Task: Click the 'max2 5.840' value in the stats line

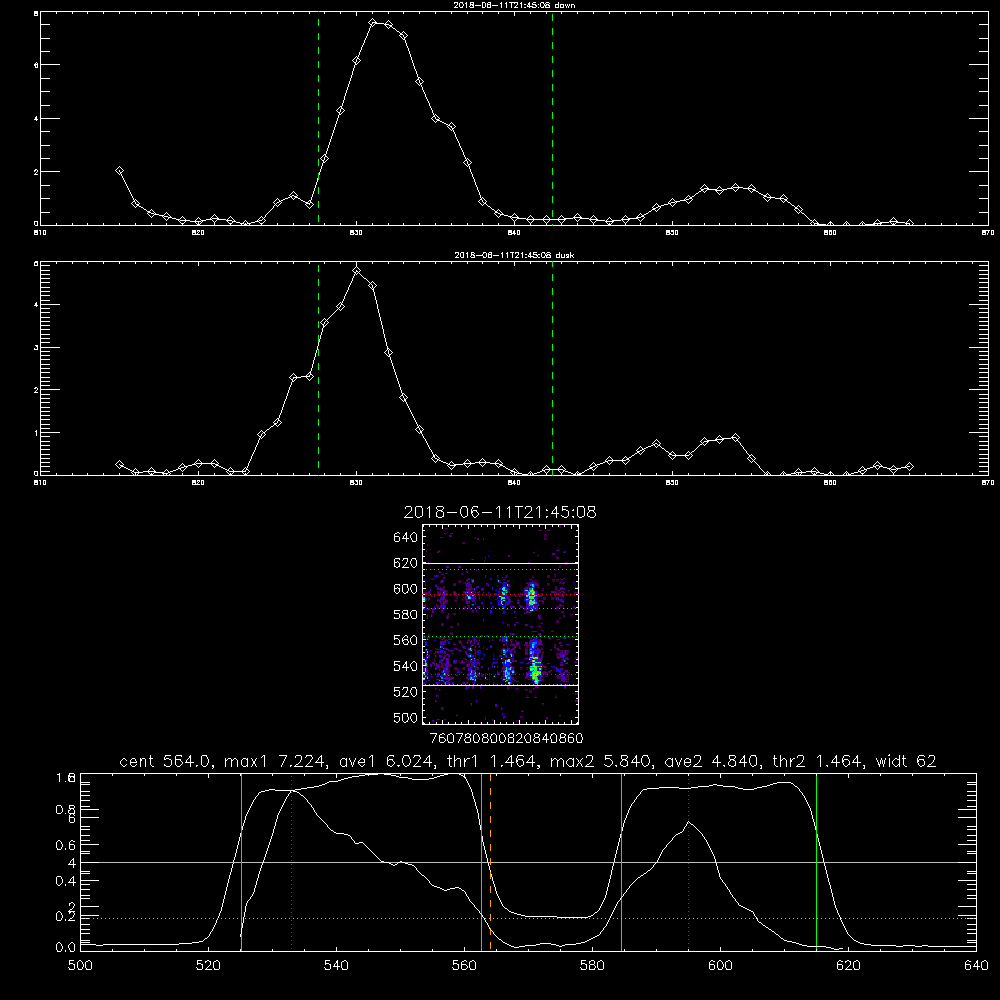Action: tap(599, 761)
